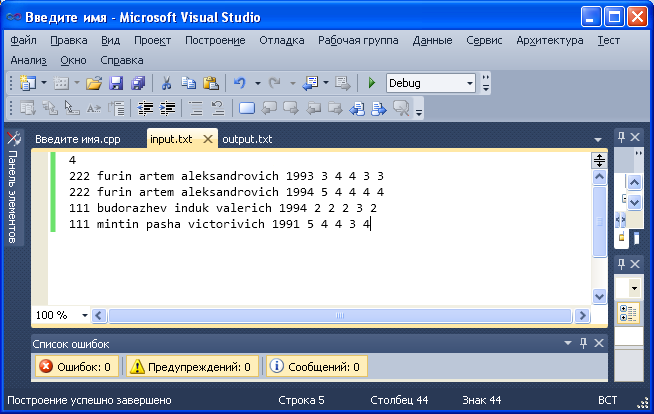Toggle the Messages: 0 filter

click(317, 366)
